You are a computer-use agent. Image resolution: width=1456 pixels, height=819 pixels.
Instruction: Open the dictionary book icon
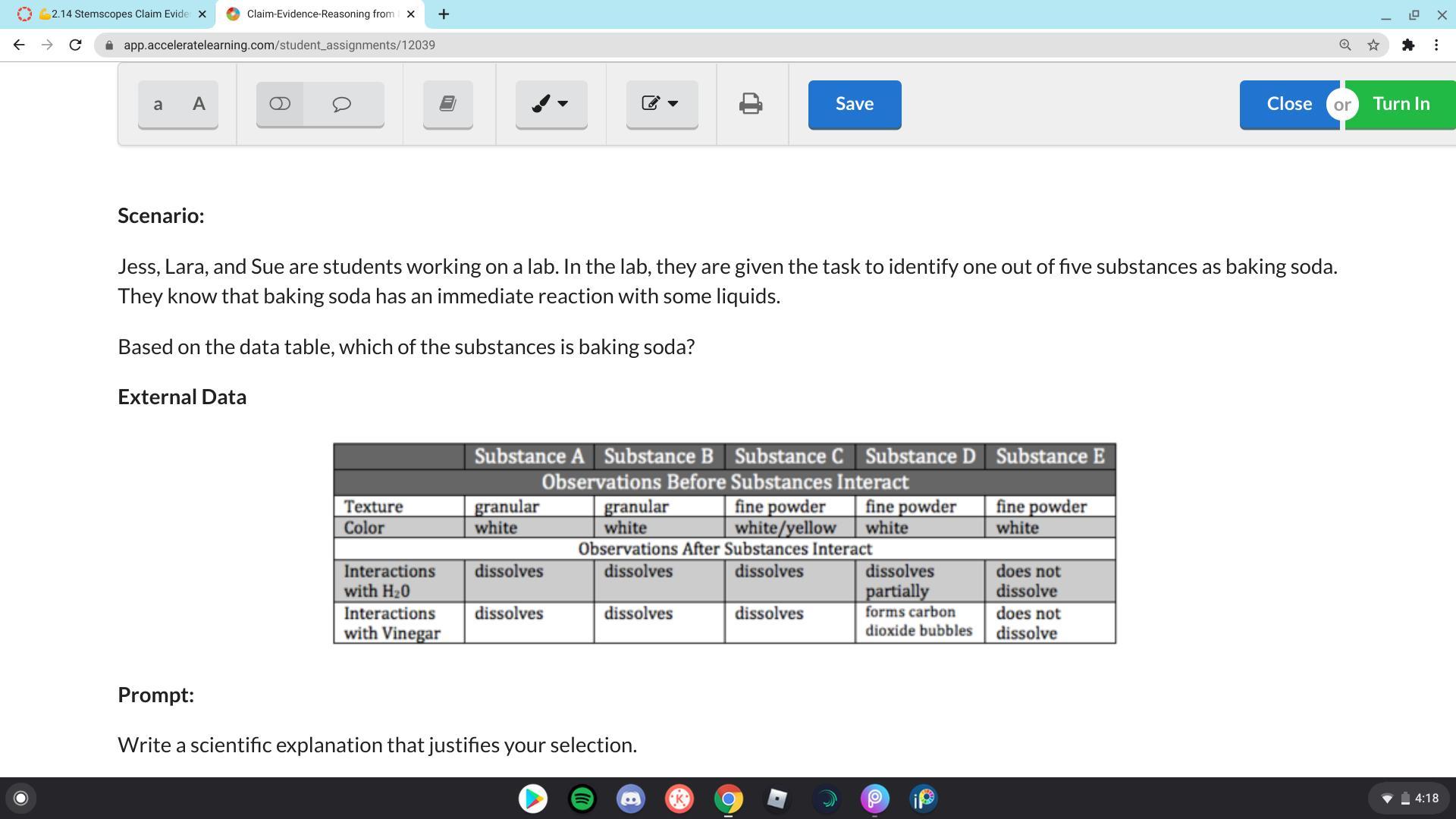tap(447, 104)
